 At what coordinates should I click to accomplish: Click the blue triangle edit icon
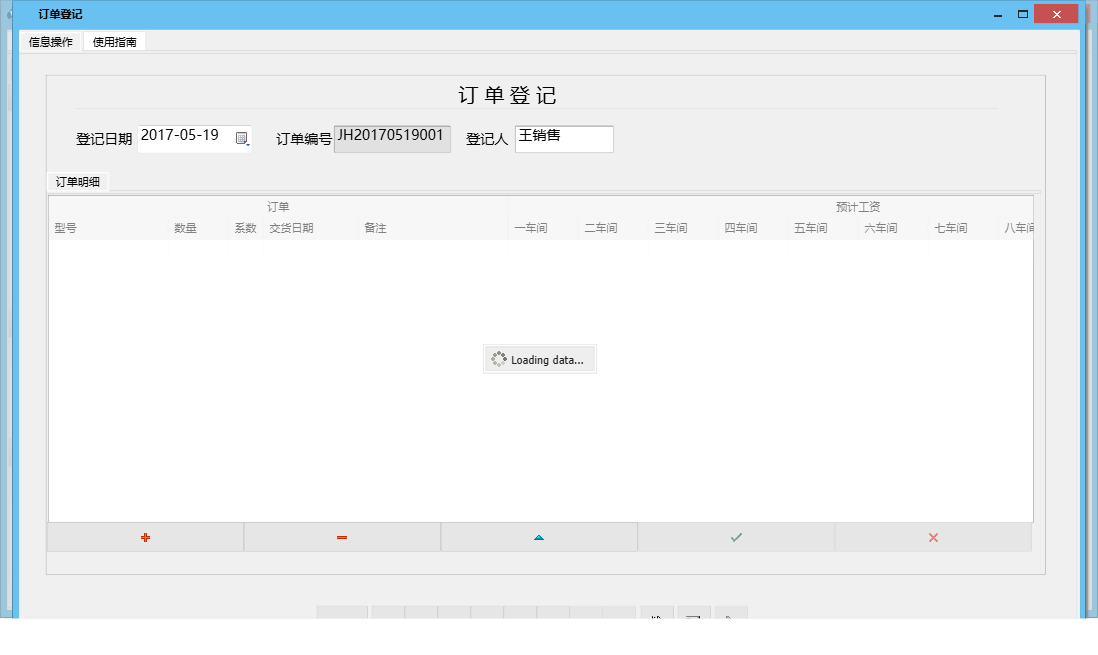(x=539, y=537)
